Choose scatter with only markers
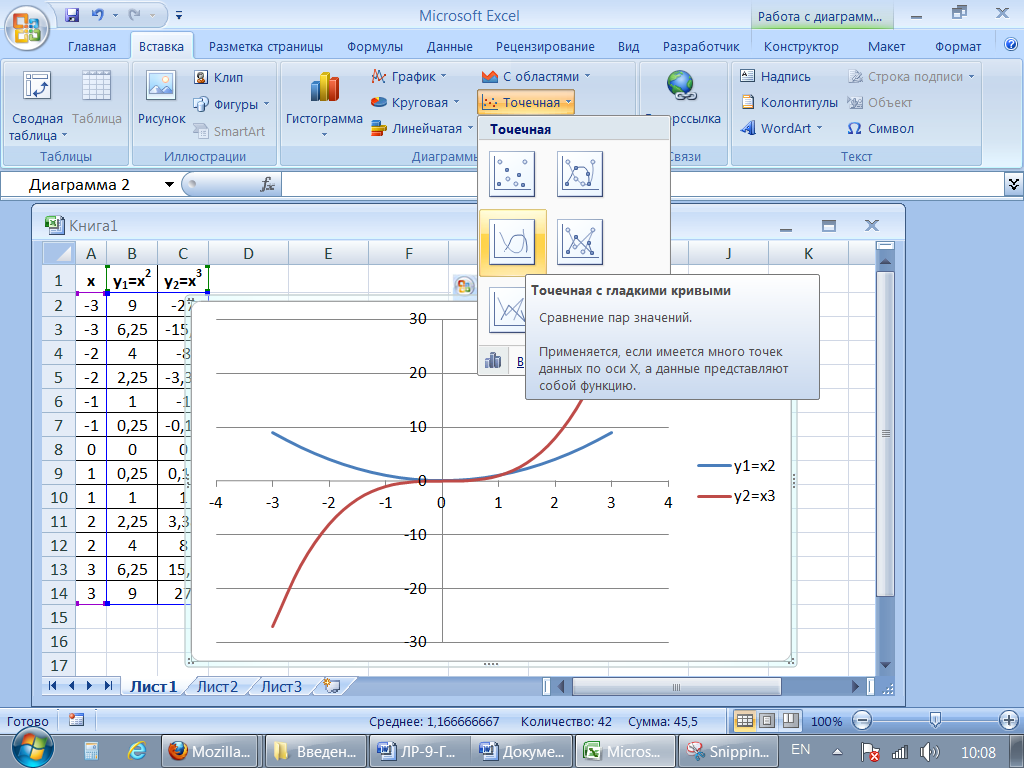The image size is (1024, 768). pyautogui.click(x=513, y=174)
